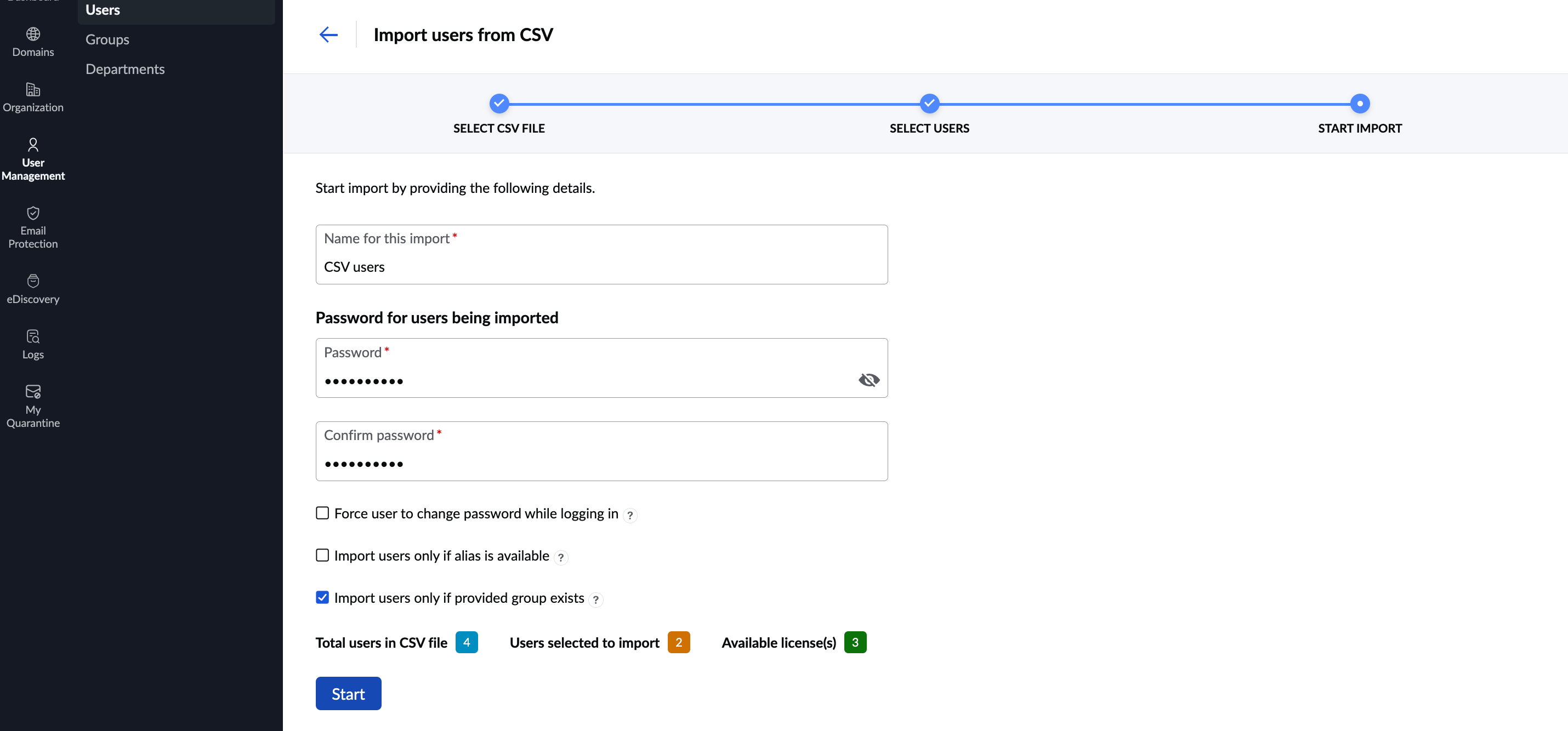Enable force user to change password
Image resolution: width=1568 pixels, height=731 pixels.
pyautogui.click(x=322, y=513)
